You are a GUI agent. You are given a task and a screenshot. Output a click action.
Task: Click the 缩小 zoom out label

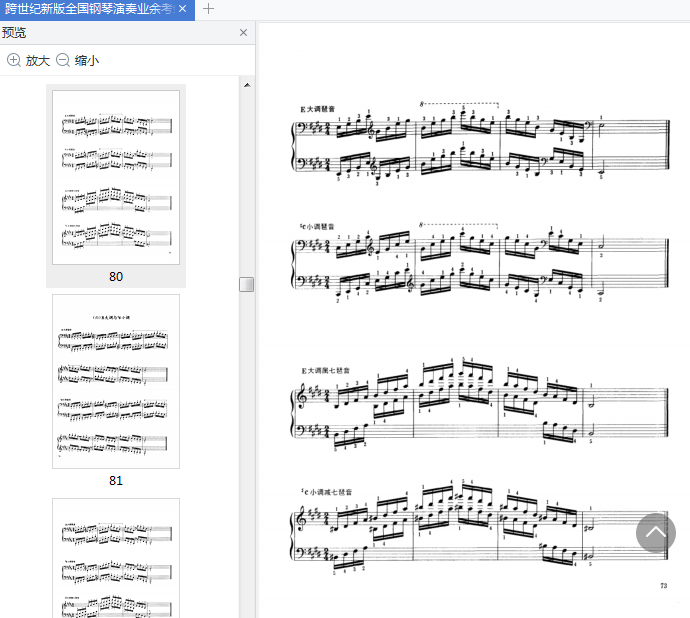coord(87,60)
